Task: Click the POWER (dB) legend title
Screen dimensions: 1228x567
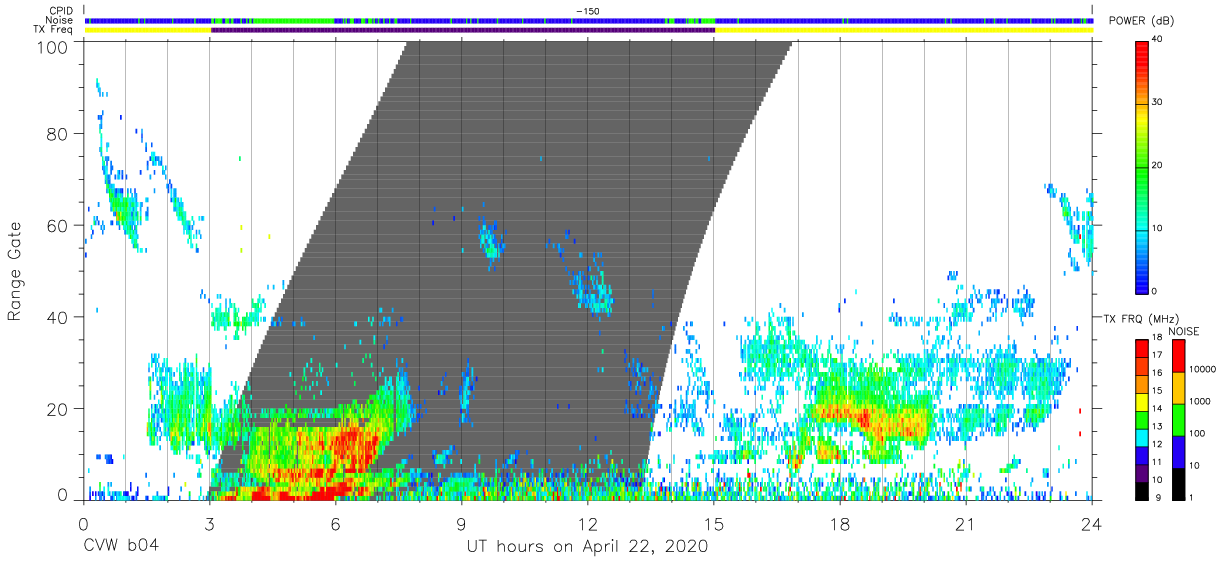Action: 1143,21
